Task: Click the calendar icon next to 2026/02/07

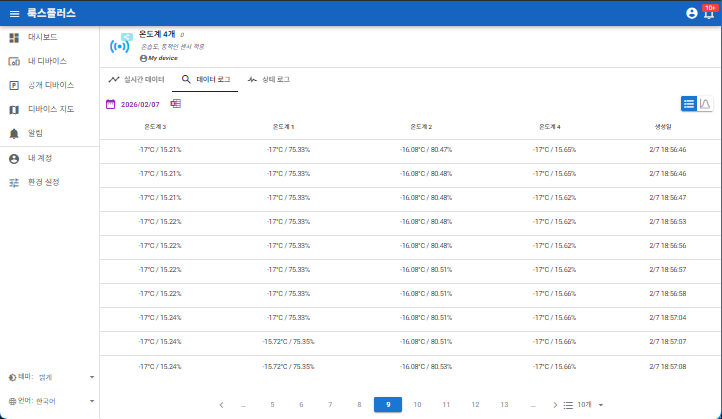Action: coord(110,103)
